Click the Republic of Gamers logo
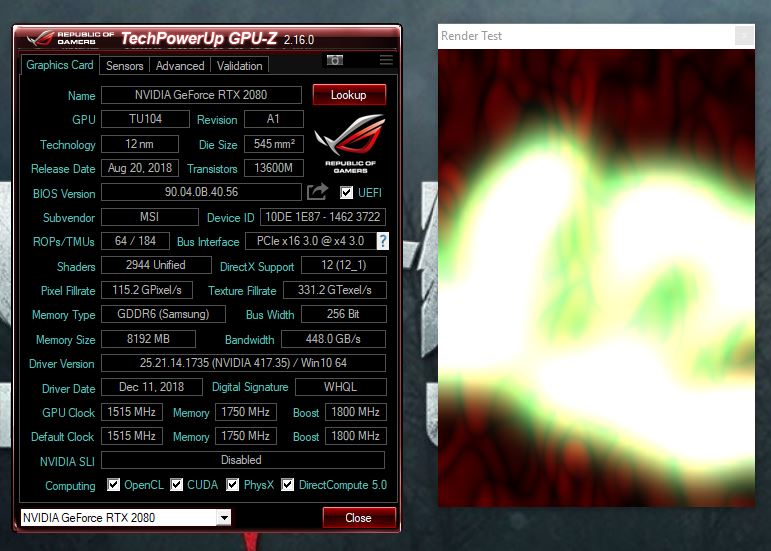The height and width of the screenshot is (551, 771). pyautogui.click(x=350, y=143)
